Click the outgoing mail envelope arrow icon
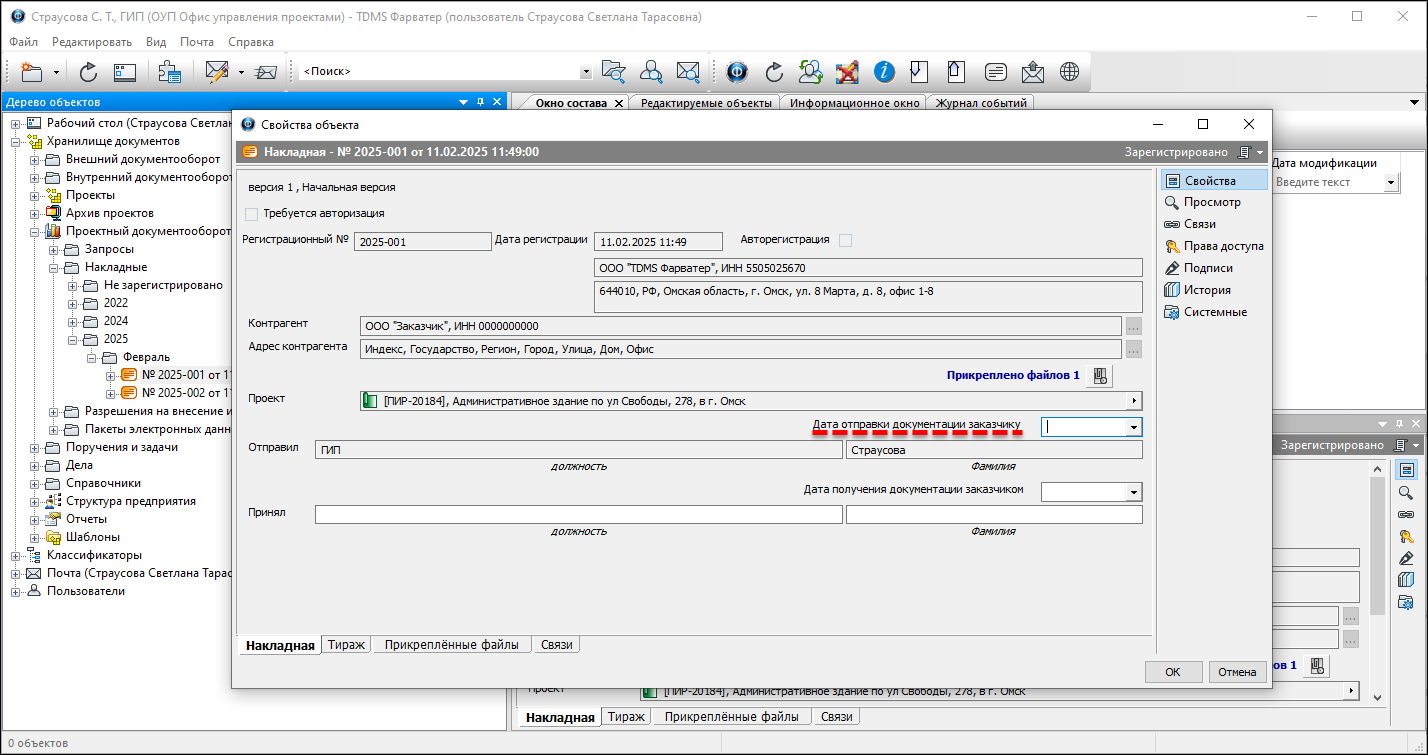Viewport: 1428px width, 755px height. 1033,72
